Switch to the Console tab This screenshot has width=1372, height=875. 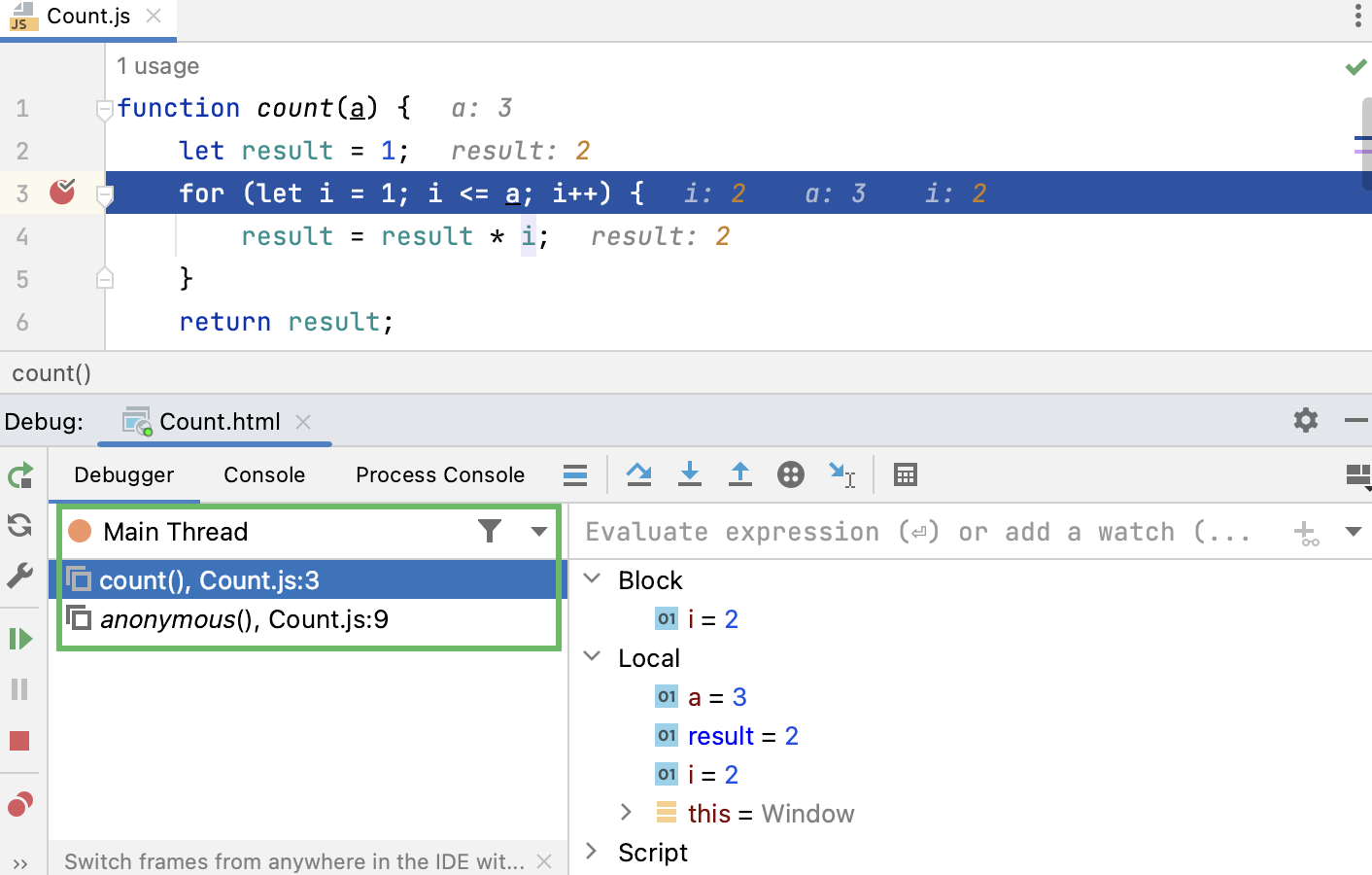(x=264, y=474)
